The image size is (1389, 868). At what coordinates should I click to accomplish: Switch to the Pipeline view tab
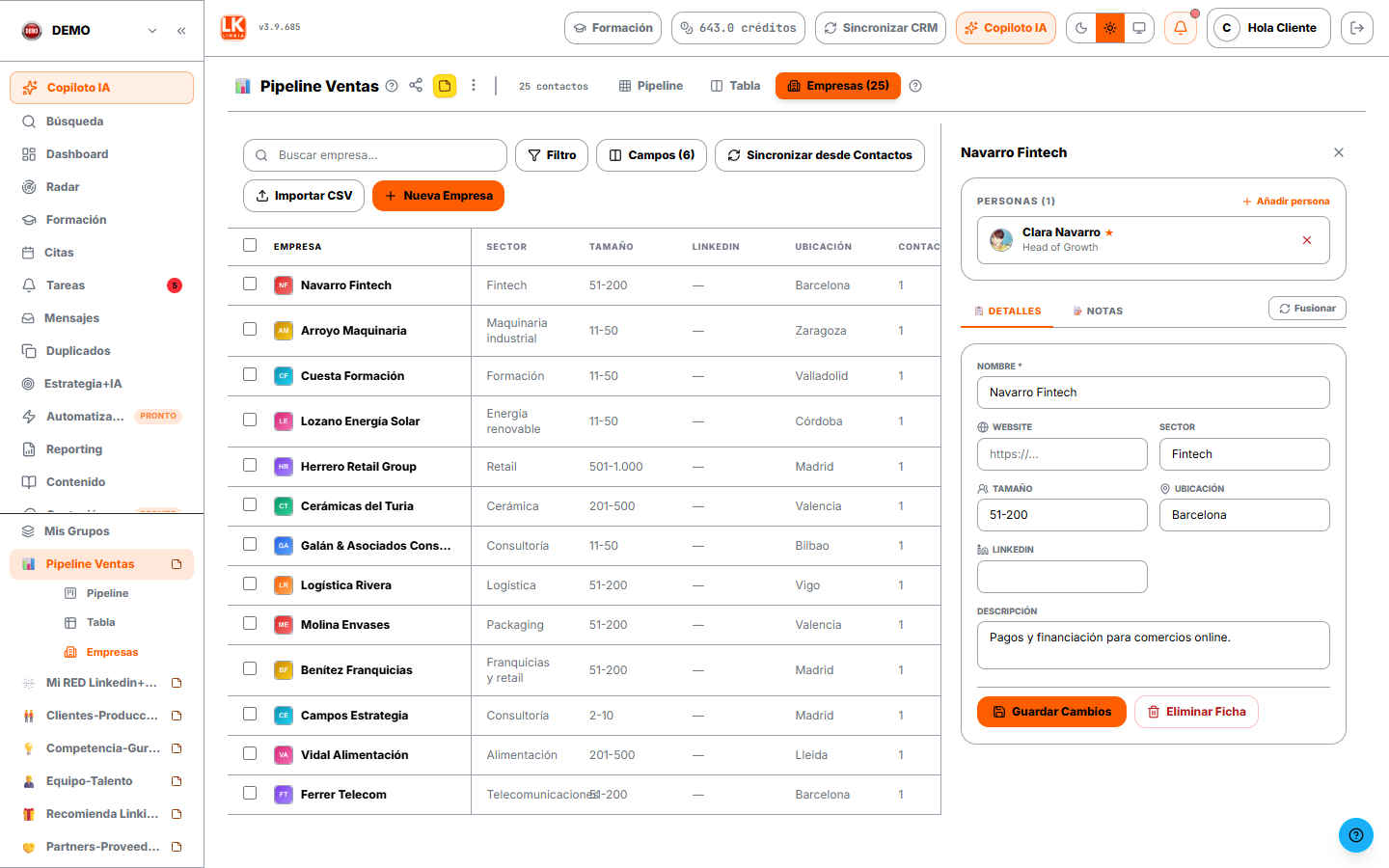tap(651, 86)
